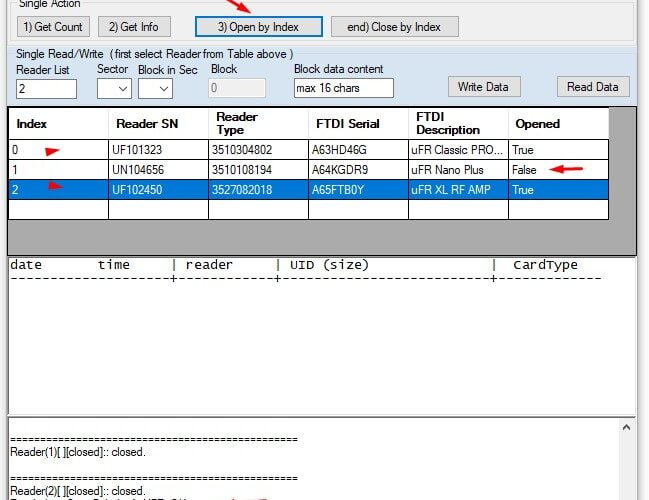649x500 pixels.
Task: Click the 'Reader(1)[ ][closed]:: closed.' log line
Action: pyautogui.click(x=78, y=452)
